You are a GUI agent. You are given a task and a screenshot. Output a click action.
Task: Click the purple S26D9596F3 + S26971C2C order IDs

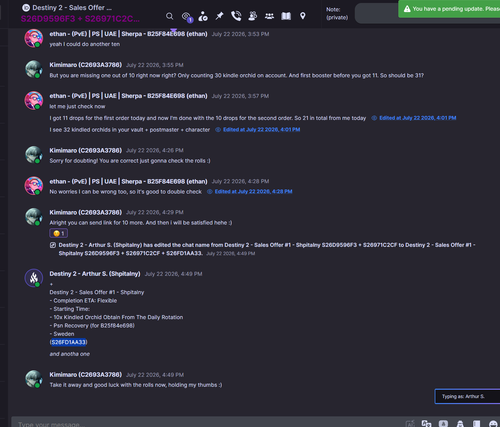80,19
